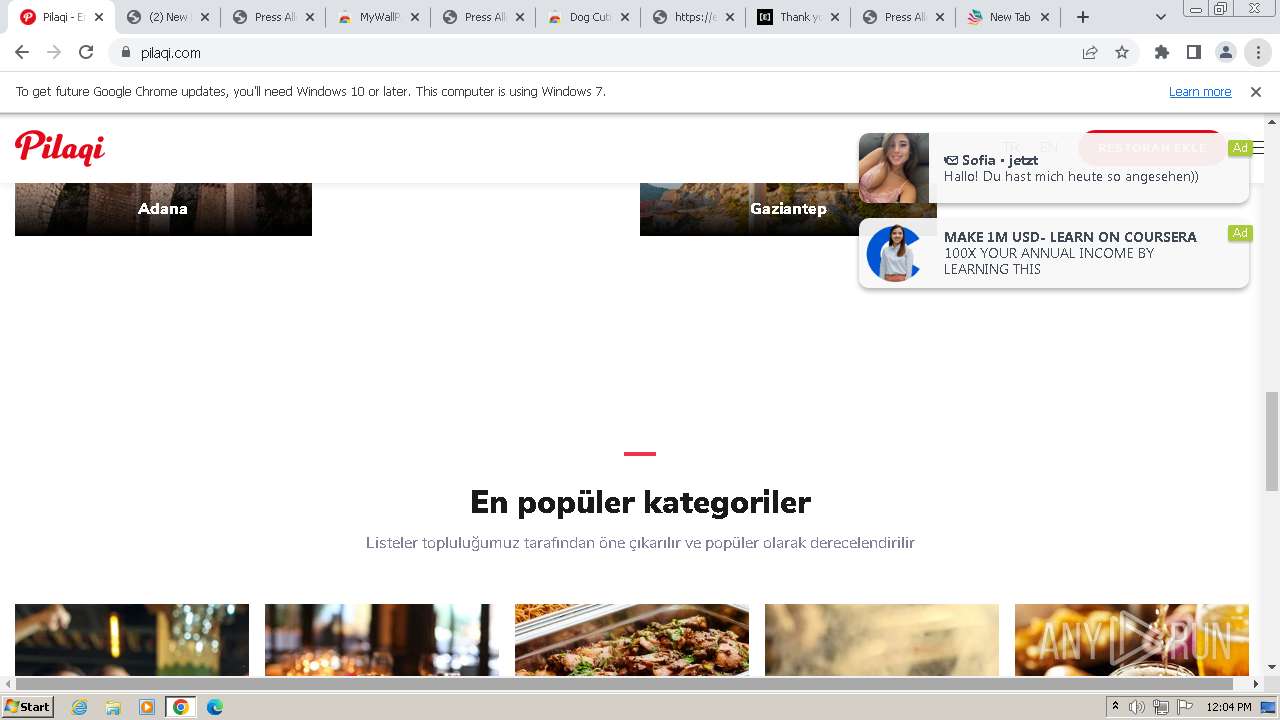1280x720 pixels.
Task: Close the MyWallP tab
Action: point(415,17)
